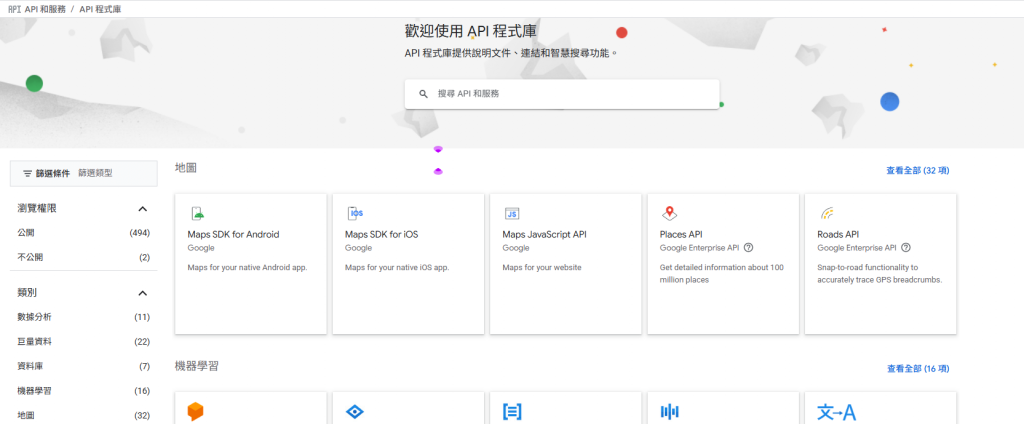
Task: Open the API 和服務 breadcrumb
Action: click(45, 10)
